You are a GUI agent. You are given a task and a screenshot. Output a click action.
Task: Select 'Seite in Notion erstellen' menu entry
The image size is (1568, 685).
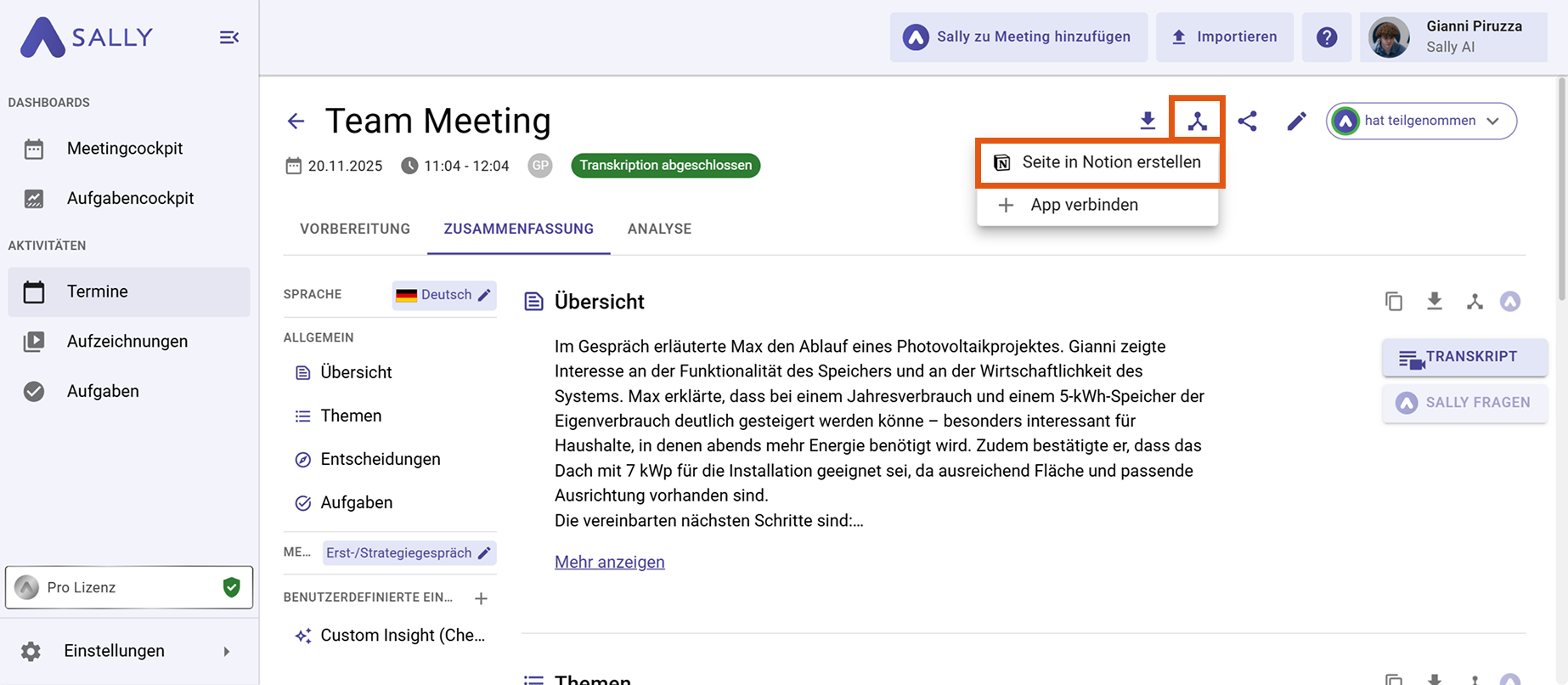(1097, 162)
